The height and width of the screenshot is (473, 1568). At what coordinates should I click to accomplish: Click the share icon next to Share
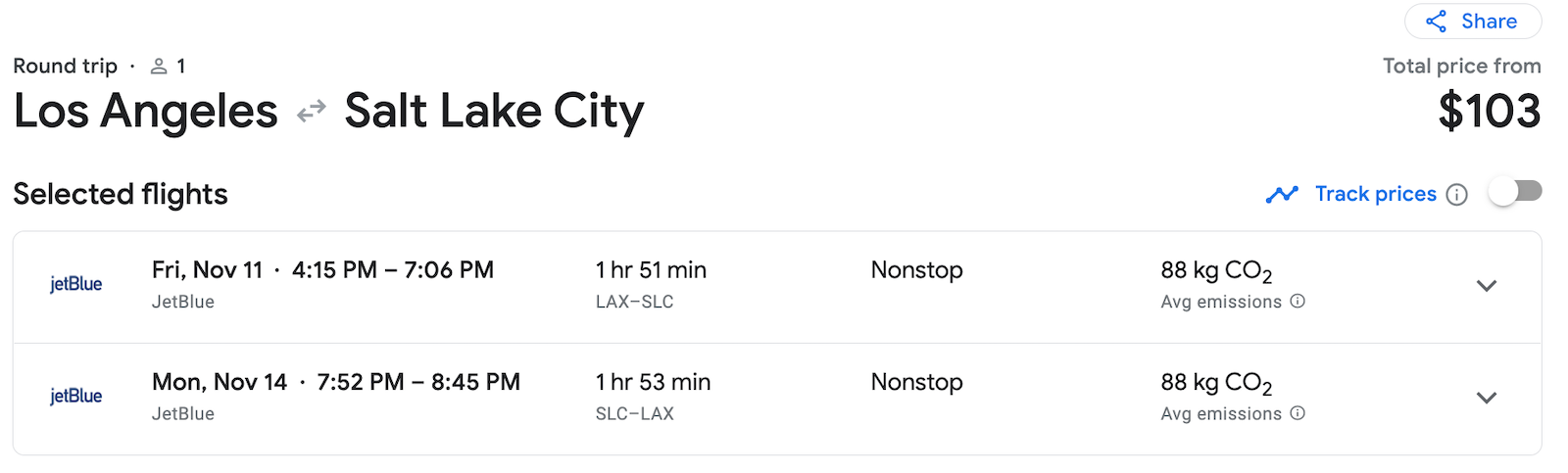click(x=1437, y=22)
